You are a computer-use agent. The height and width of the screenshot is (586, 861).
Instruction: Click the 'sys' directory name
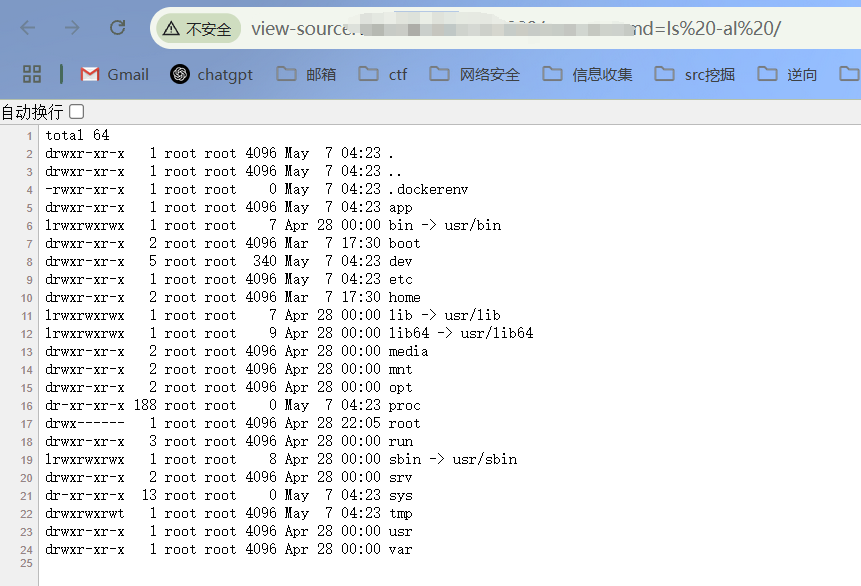[400, 495]
